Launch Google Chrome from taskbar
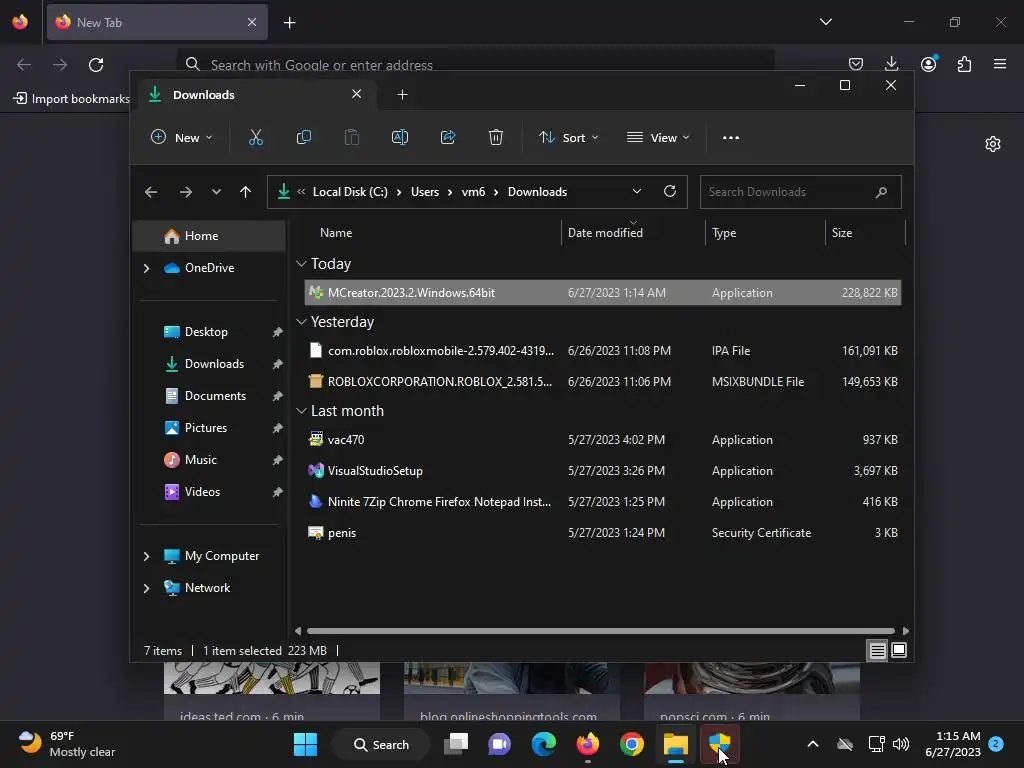The image size is (1024, 768). click(632, 744)
